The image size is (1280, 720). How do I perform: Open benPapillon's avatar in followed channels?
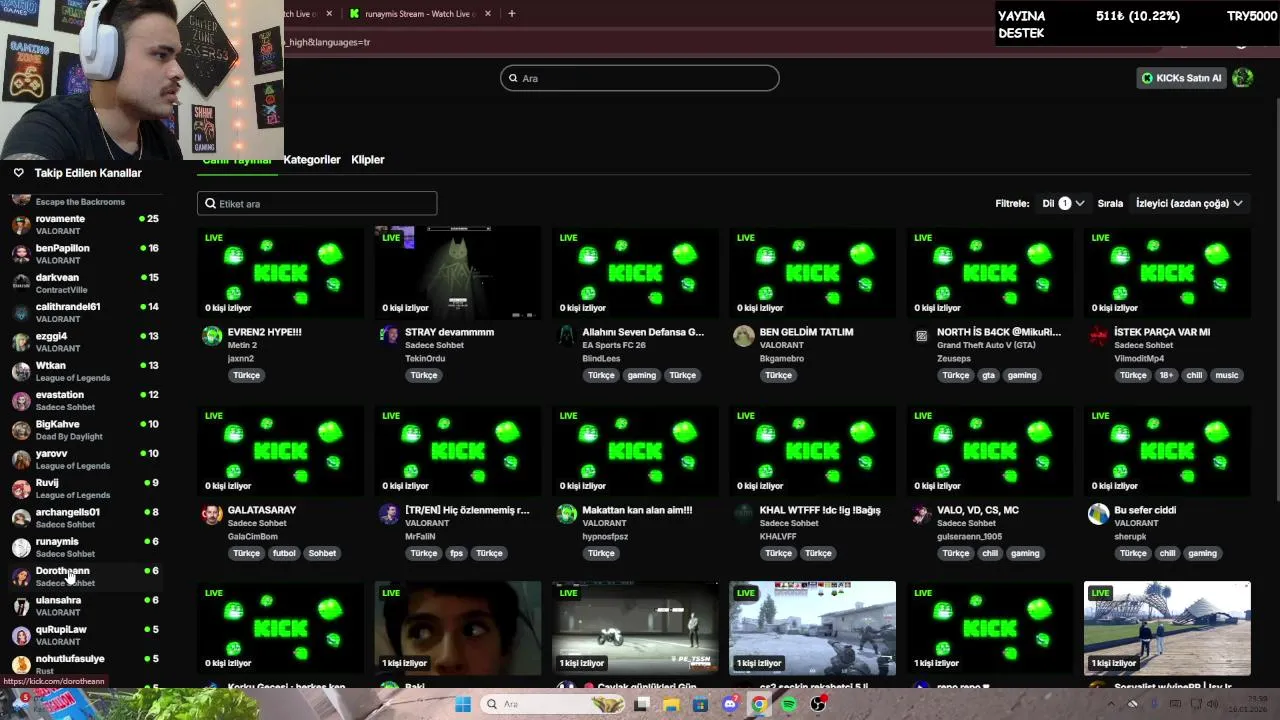point(21,254)
